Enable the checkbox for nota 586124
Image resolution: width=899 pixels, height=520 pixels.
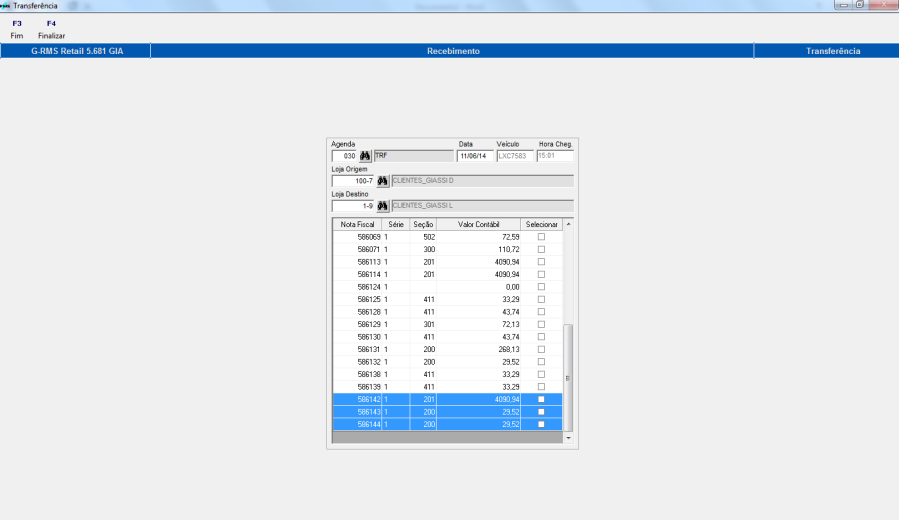tap(541, 287)
